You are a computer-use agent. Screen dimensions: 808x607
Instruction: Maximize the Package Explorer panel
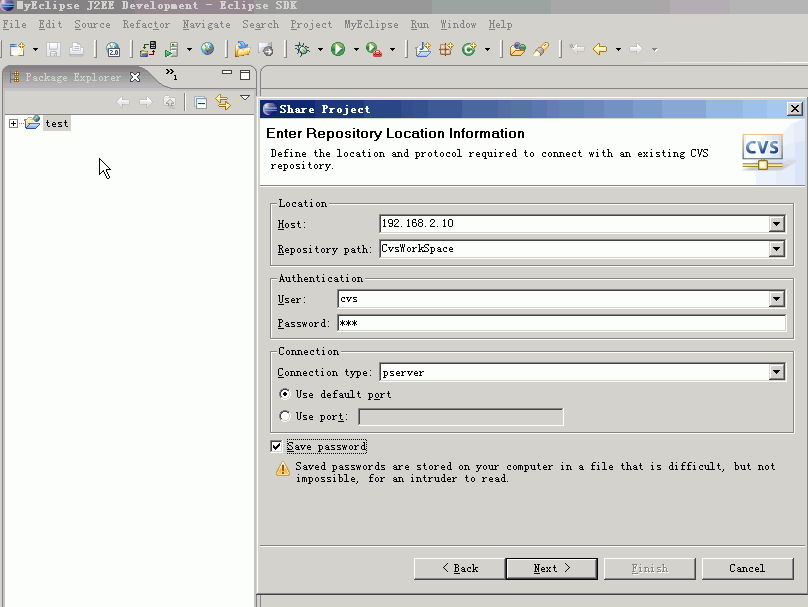point(245,75)
